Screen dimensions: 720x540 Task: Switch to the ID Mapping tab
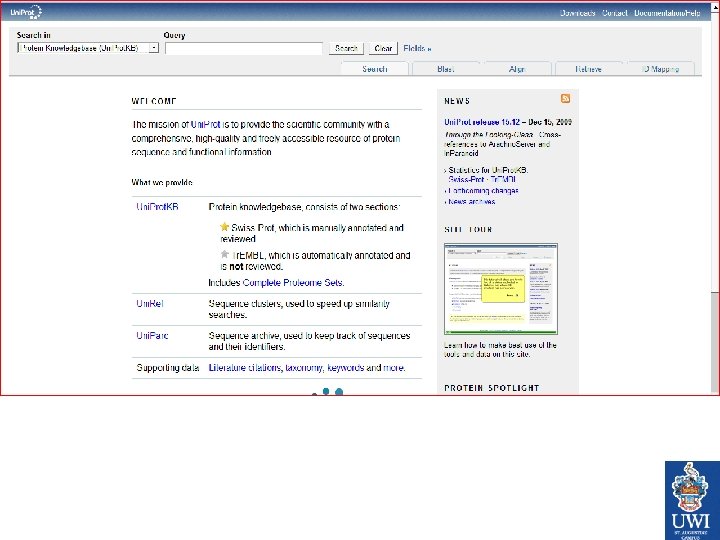tap(660, 69)
